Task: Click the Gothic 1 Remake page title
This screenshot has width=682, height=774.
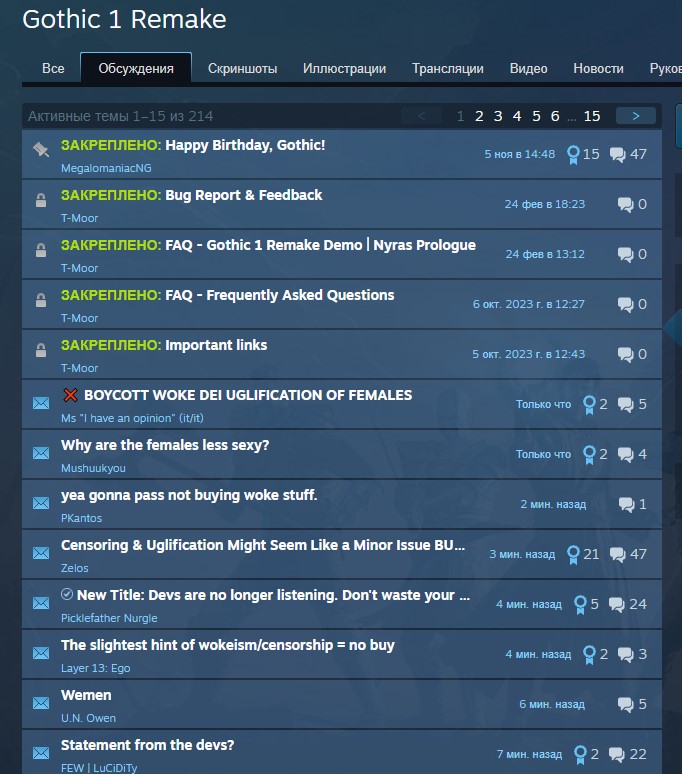Action: [124, 20]
